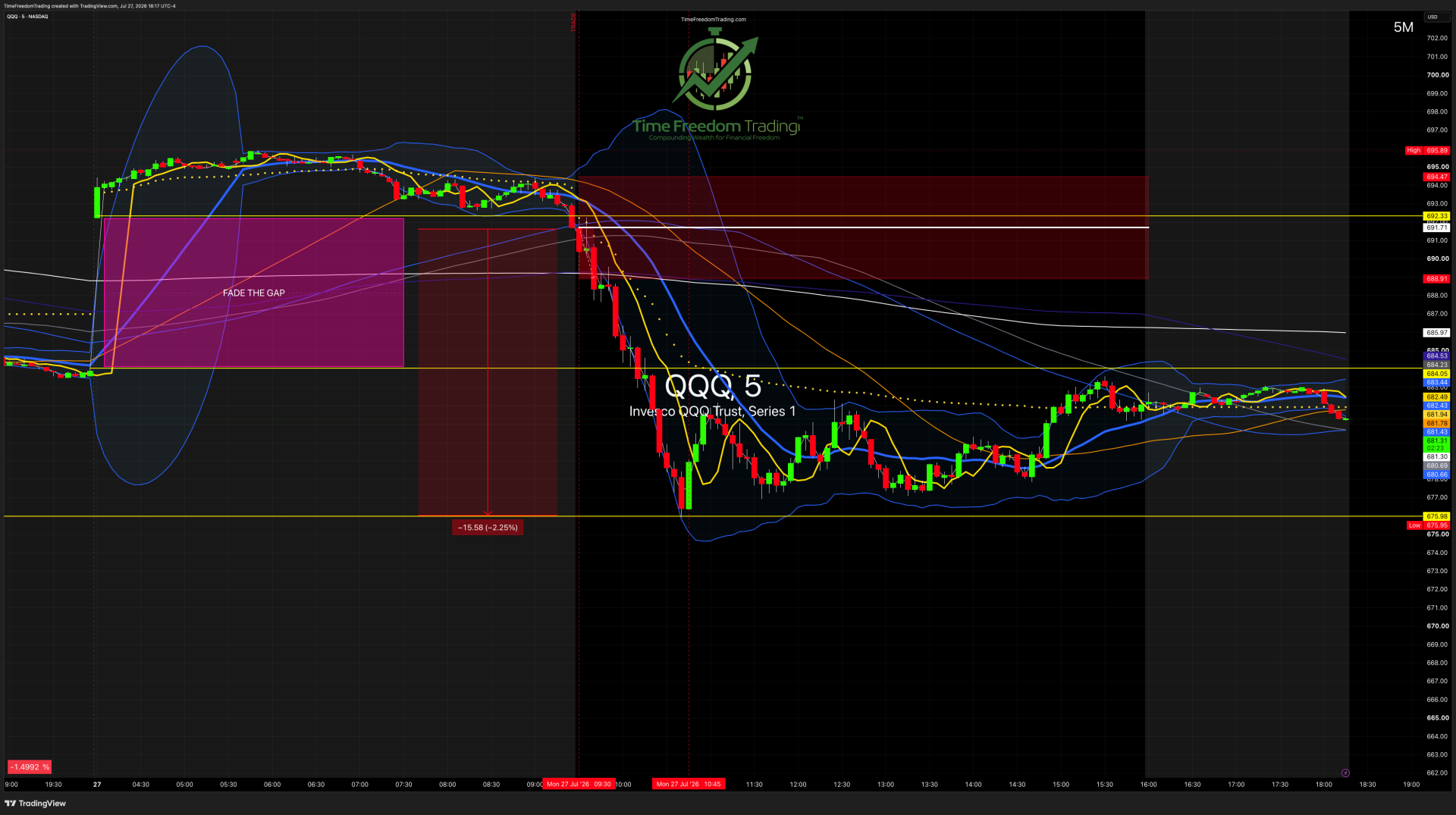Click the red 694.47 price tag
The image size is (1456, 815).
1437,177
